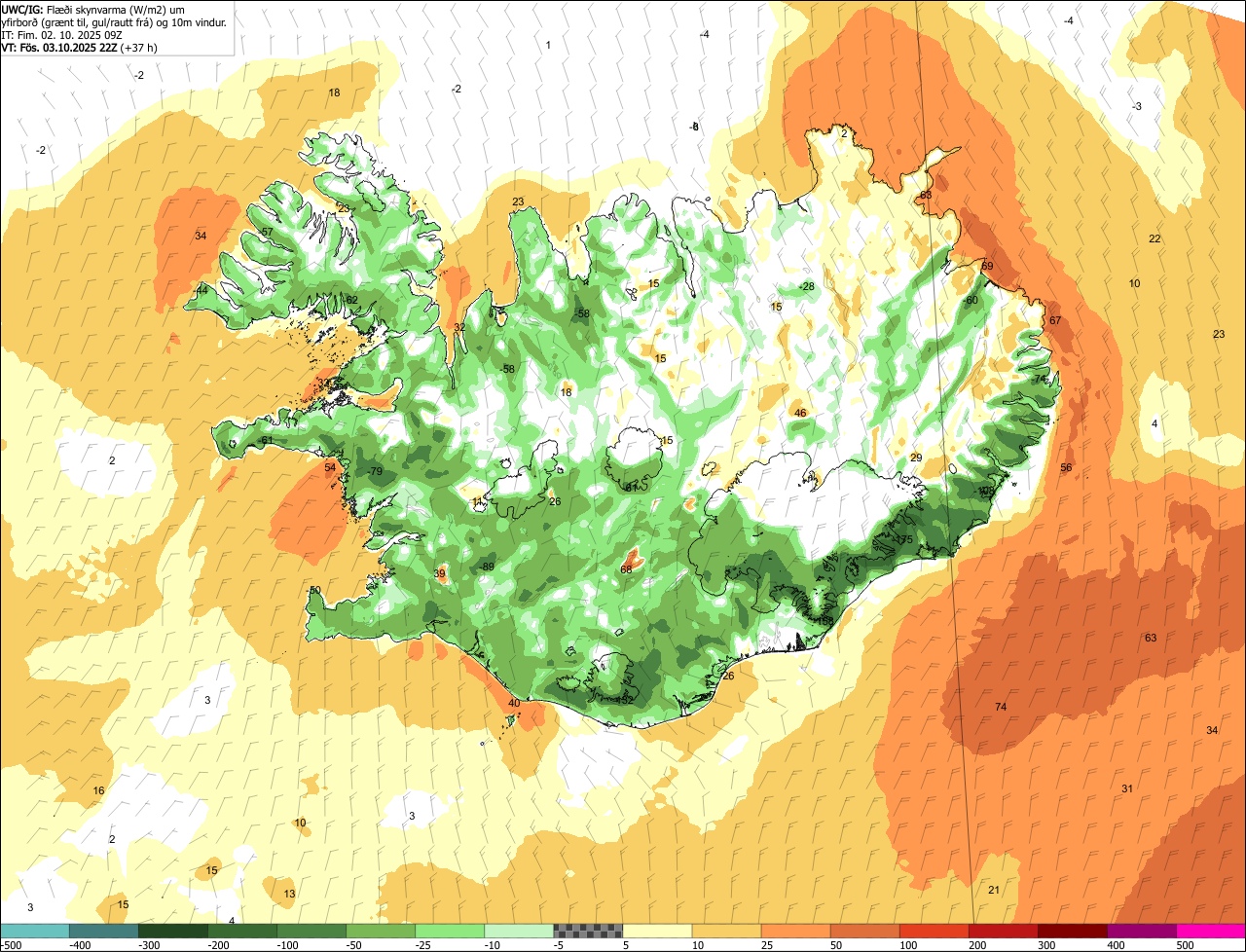Click the map value '57' in the Westfjords
The height and width of the screenshot is (952, 1246).
pyautogui.click(x=267, y=232)
